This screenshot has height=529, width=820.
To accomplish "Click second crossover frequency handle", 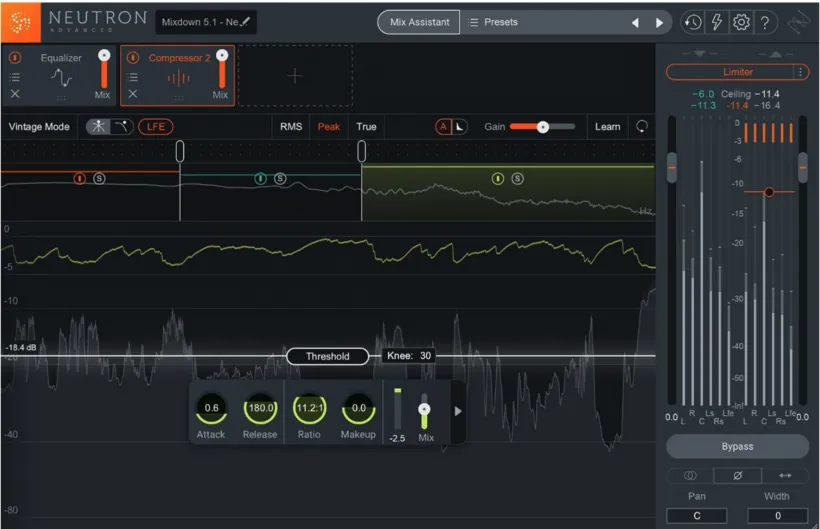I will pos(361,151).
